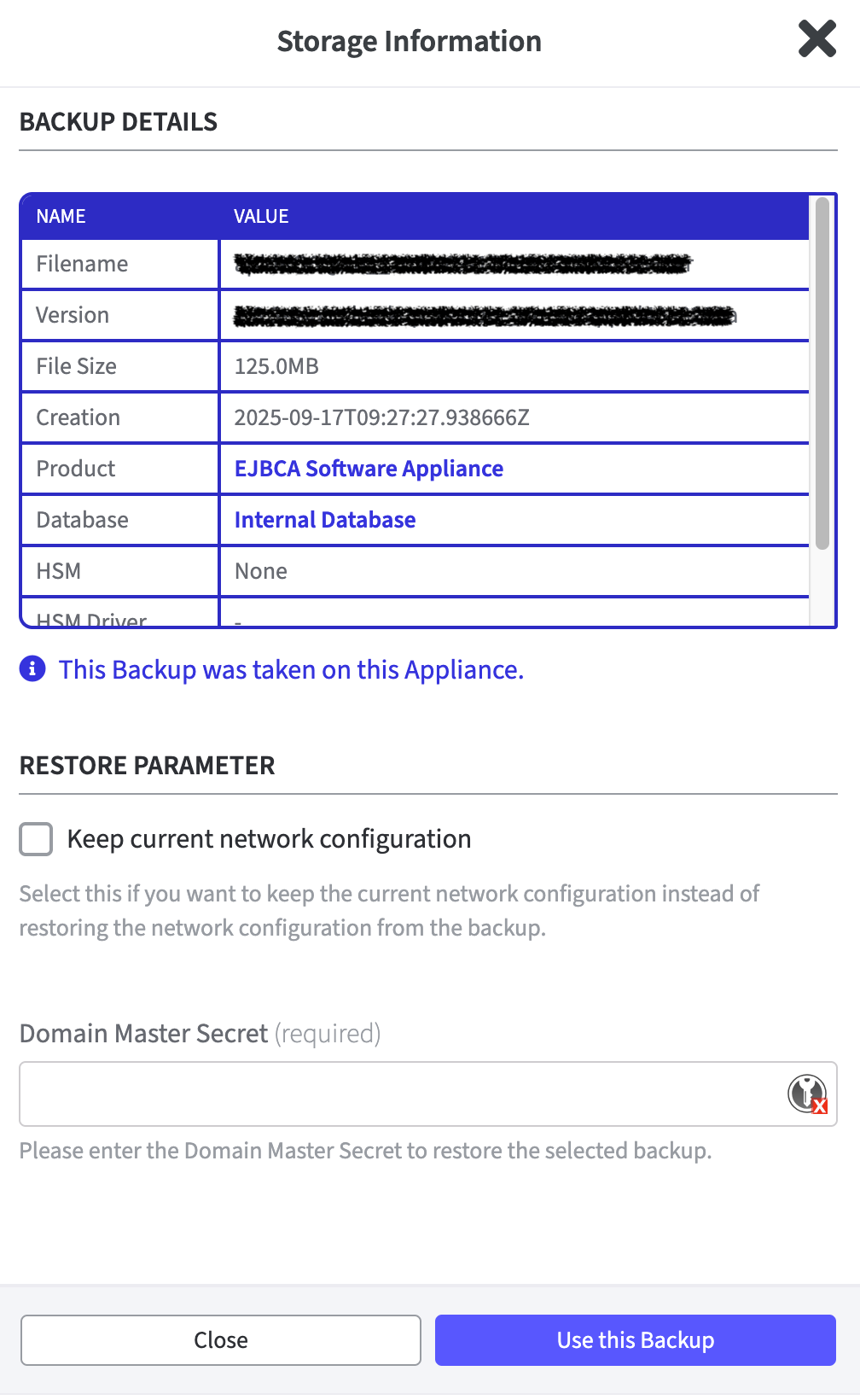
Task: Open the EJBCA Software Appliance product link
Action: (x=369, y=468)
